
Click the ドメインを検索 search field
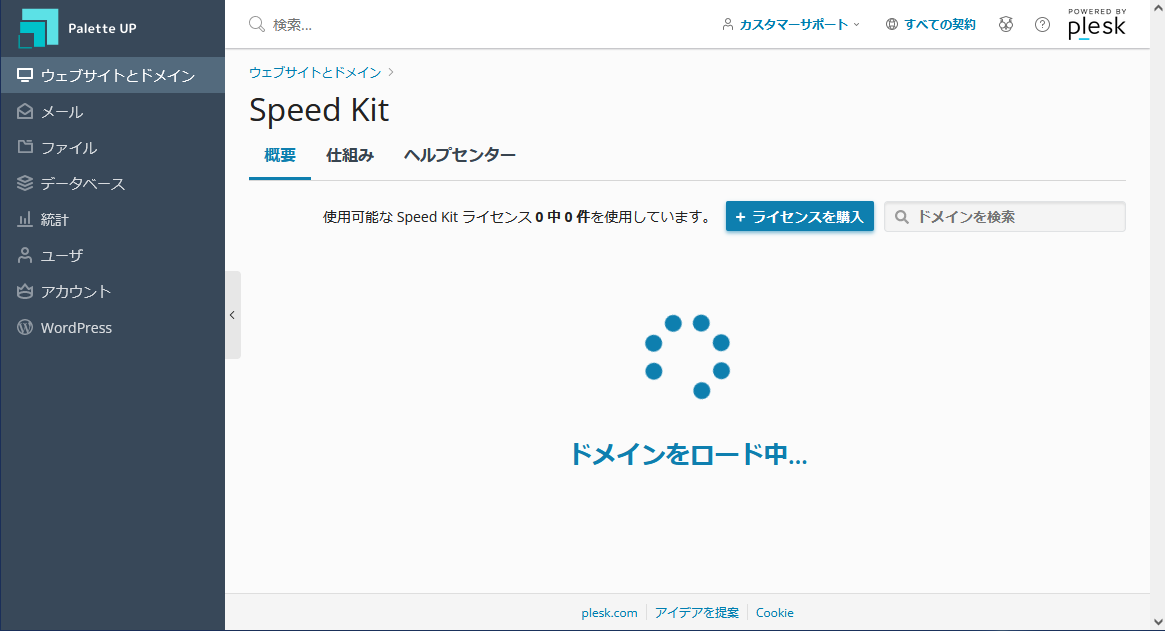pos(1005,216)
